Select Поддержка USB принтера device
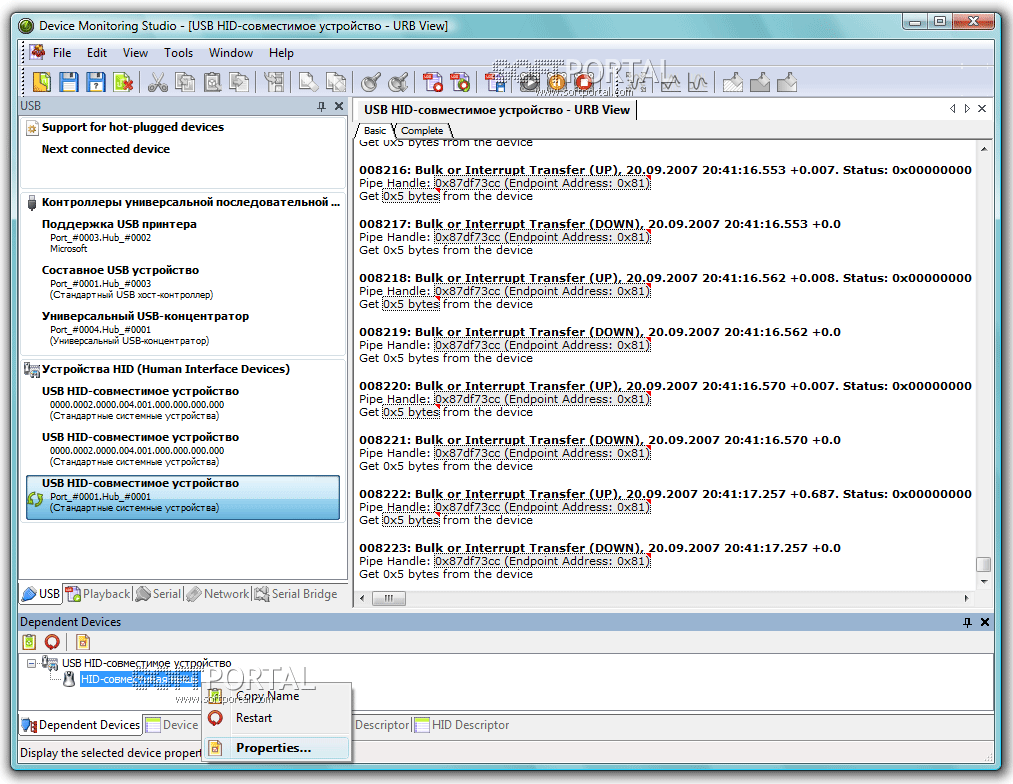The width and height of the screenshot is (1013, 784). 184,236
